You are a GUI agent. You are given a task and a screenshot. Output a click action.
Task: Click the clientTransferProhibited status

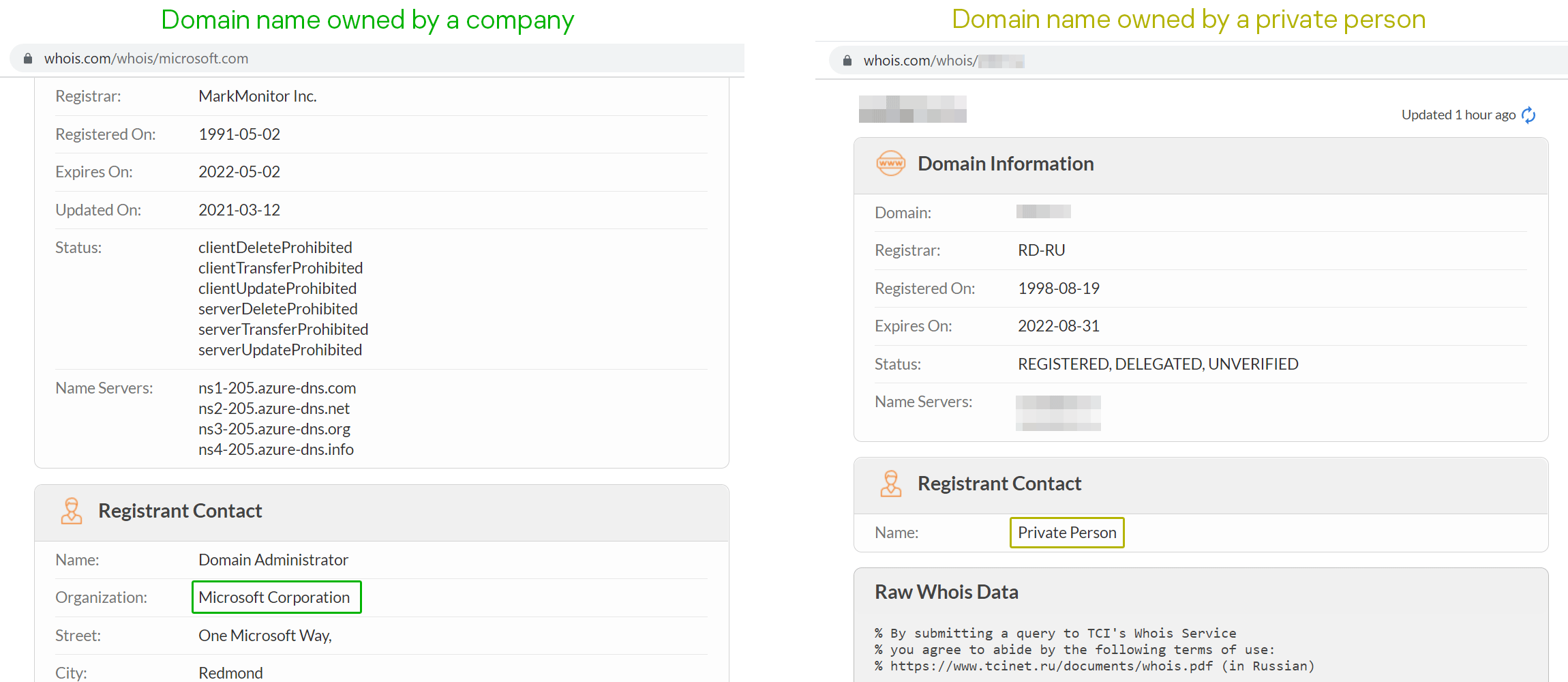pos(281,268)
